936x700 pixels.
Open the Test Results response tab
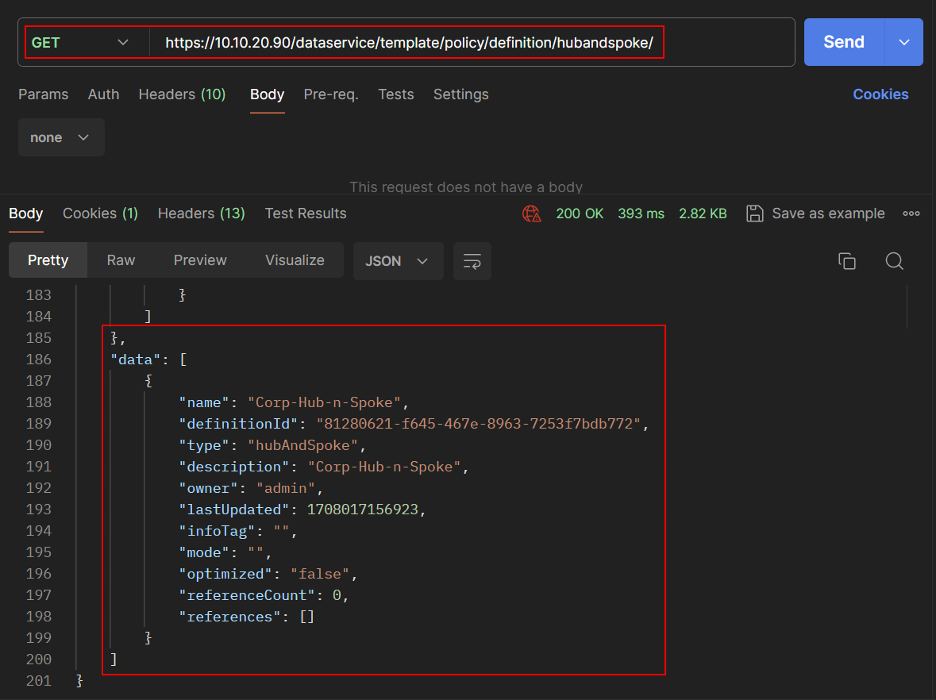tap(305, 213)
